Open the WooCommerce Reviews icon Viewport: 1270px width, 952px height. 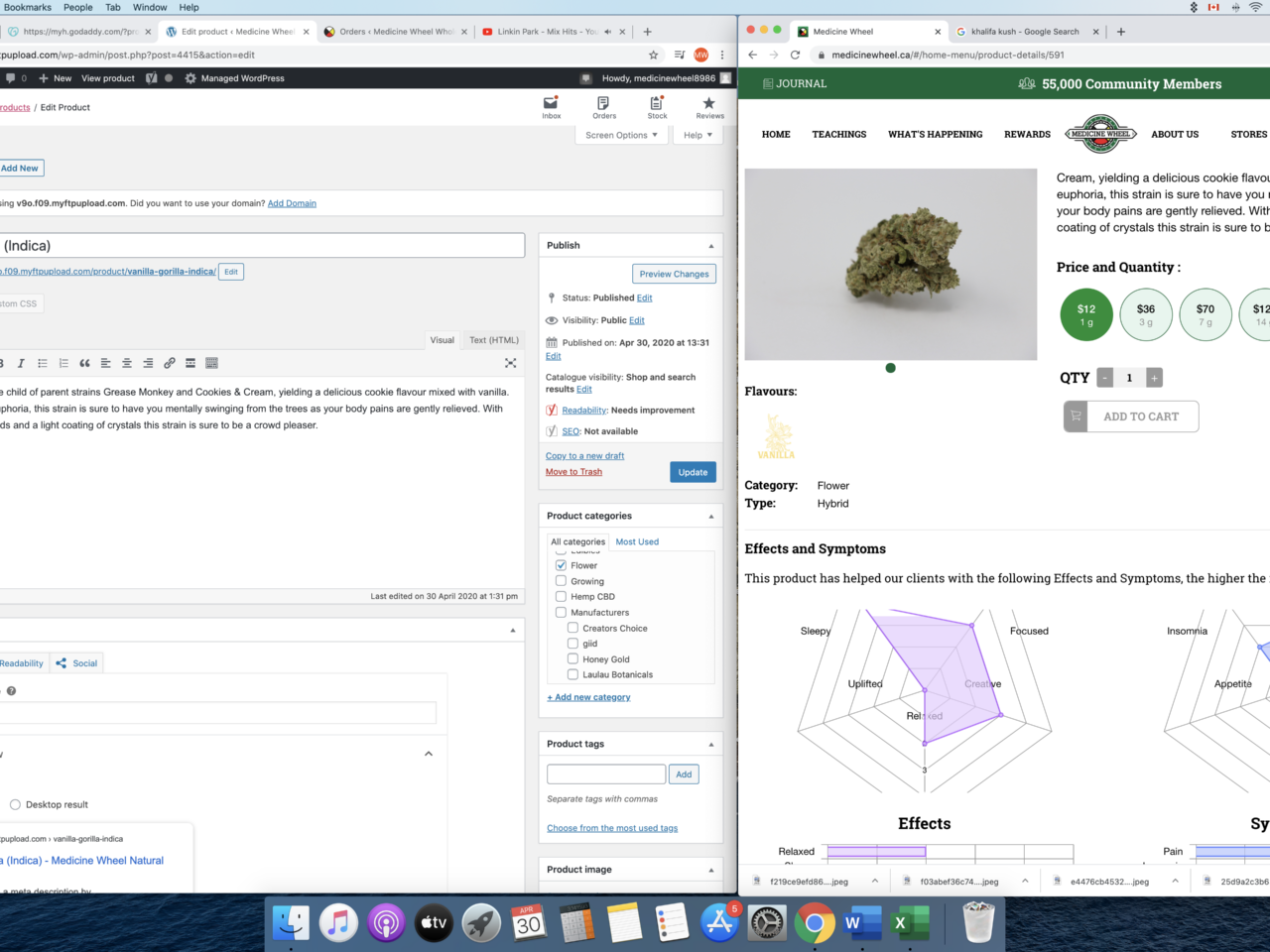[709, 107]
